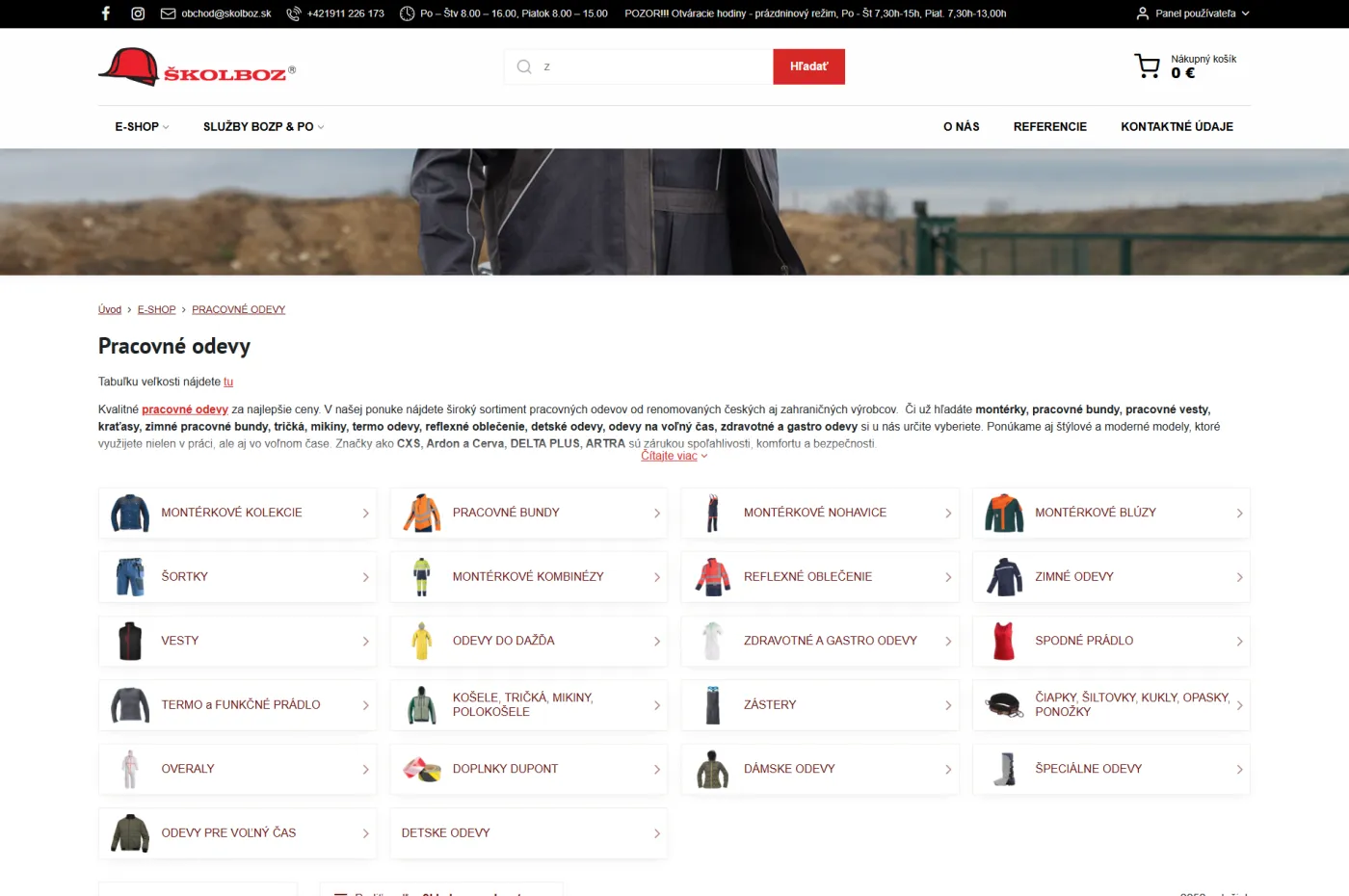Click the yellow raincoat icon for Odevy do dažďa
Screen dimensions: 1349x896
tap(421, 641)
